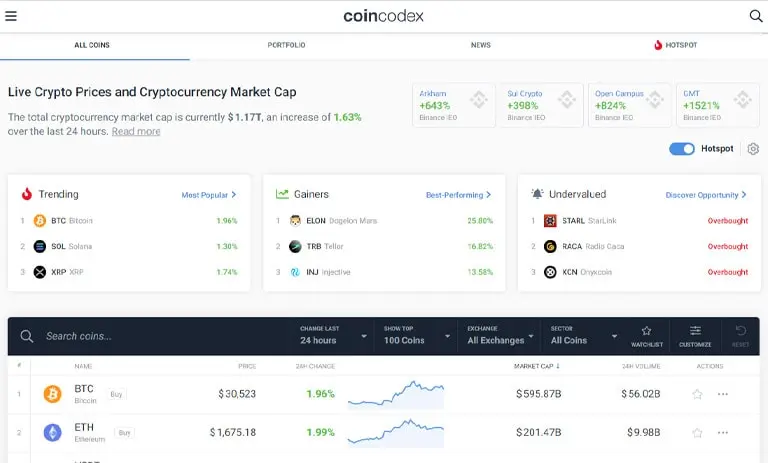Click the Radio Caca RACA icon
The width and height of the screenshot is (768, 463).
point(550,246)
